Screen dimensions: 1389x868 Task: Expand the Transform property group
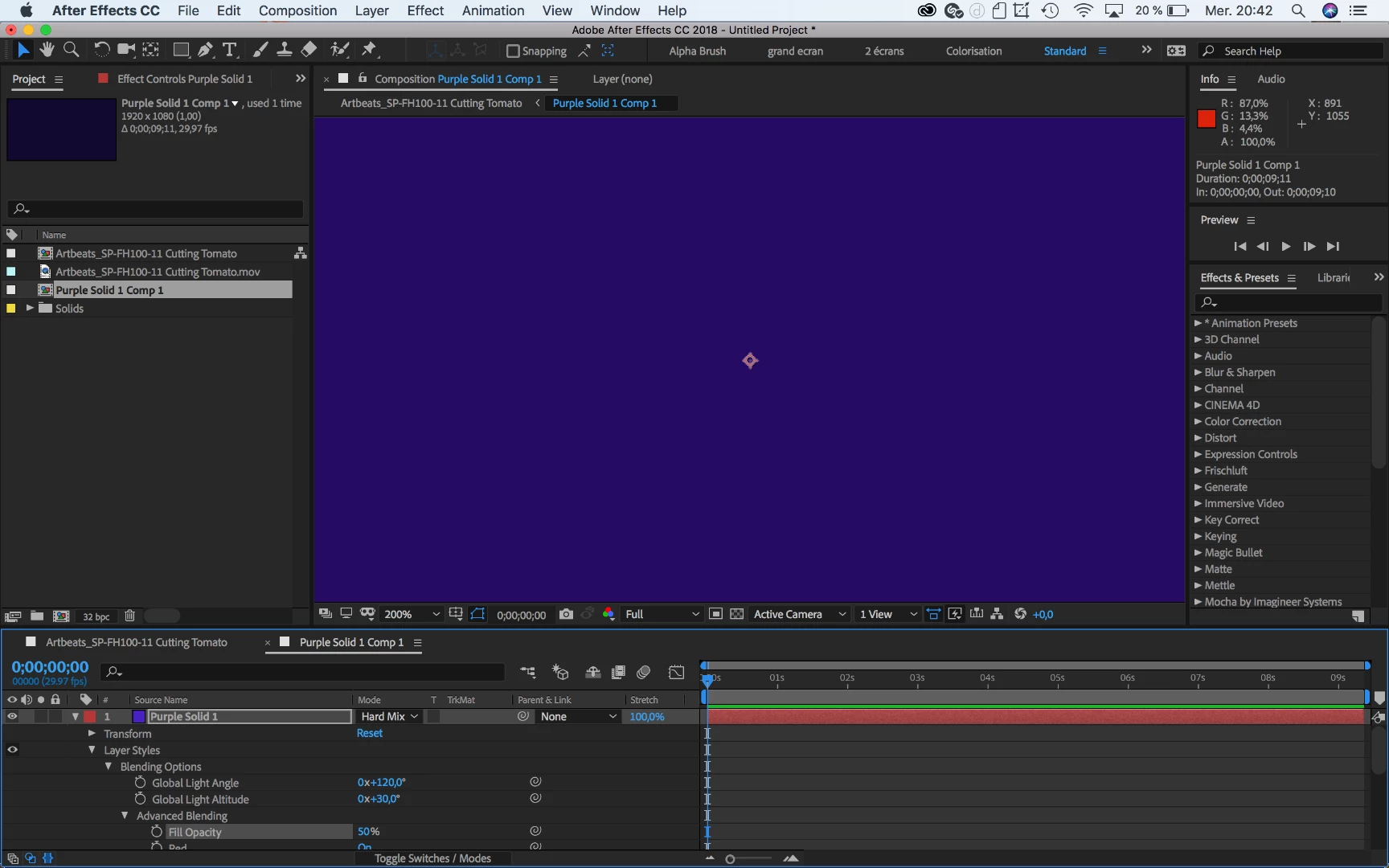(92, 733)
